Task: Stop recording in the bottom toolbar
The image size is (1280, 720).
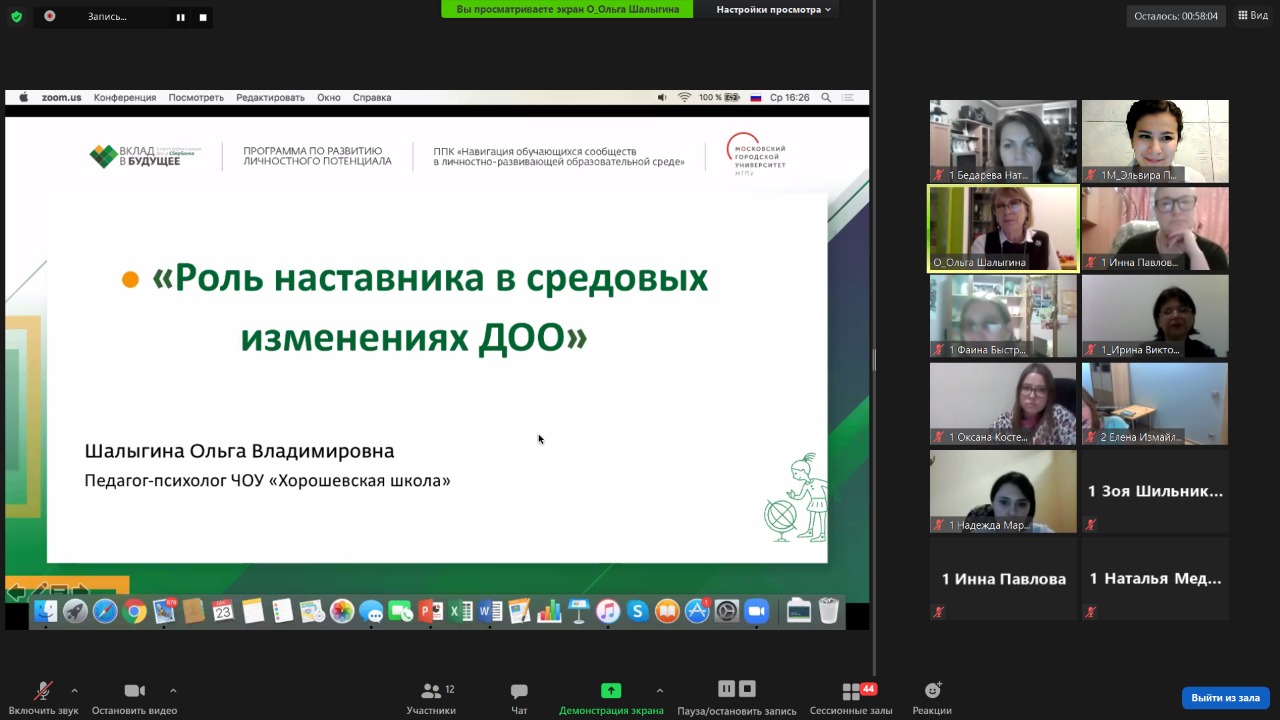Action: tap(747, 689)
